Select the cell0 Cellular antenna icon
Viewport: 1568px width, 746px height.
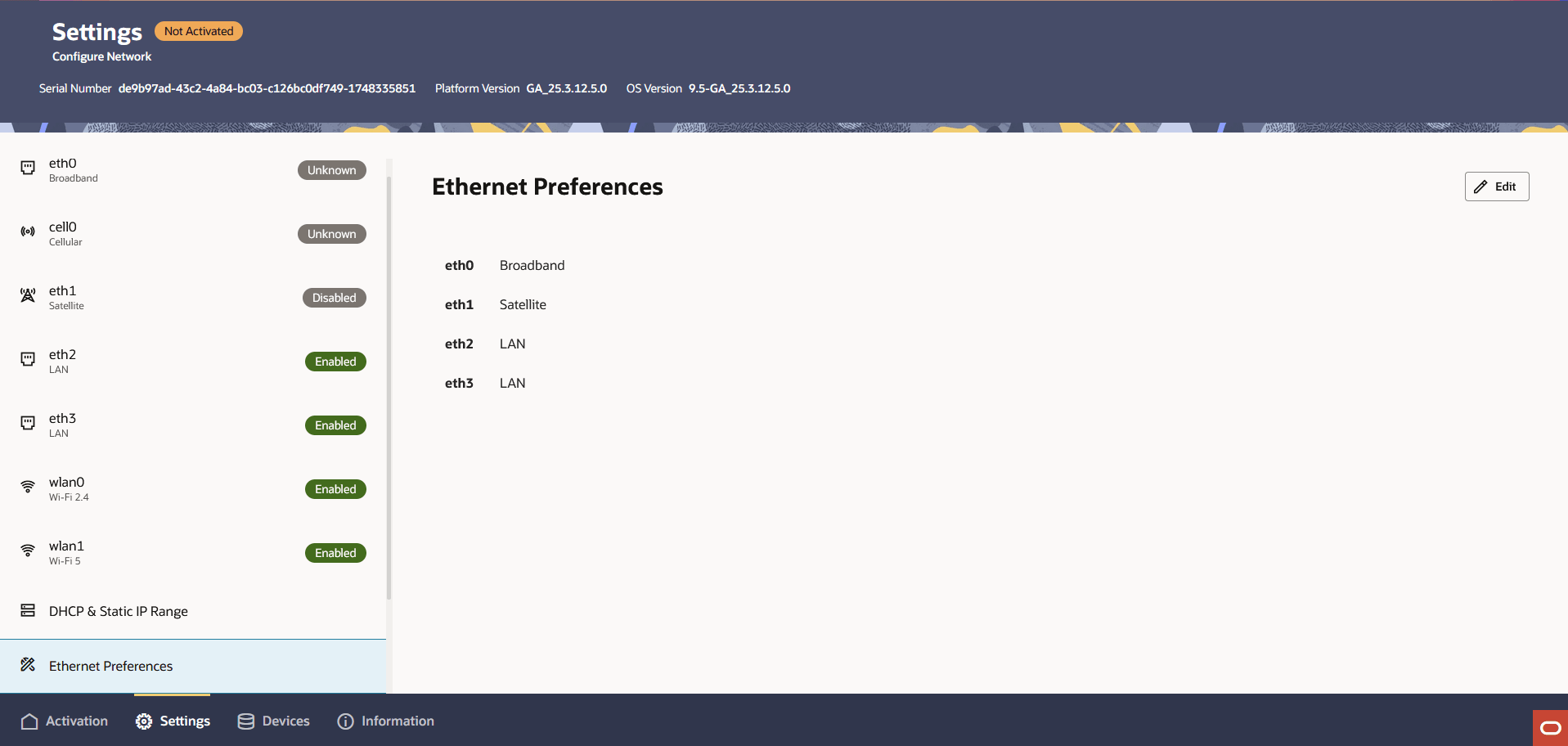point(27,231)
